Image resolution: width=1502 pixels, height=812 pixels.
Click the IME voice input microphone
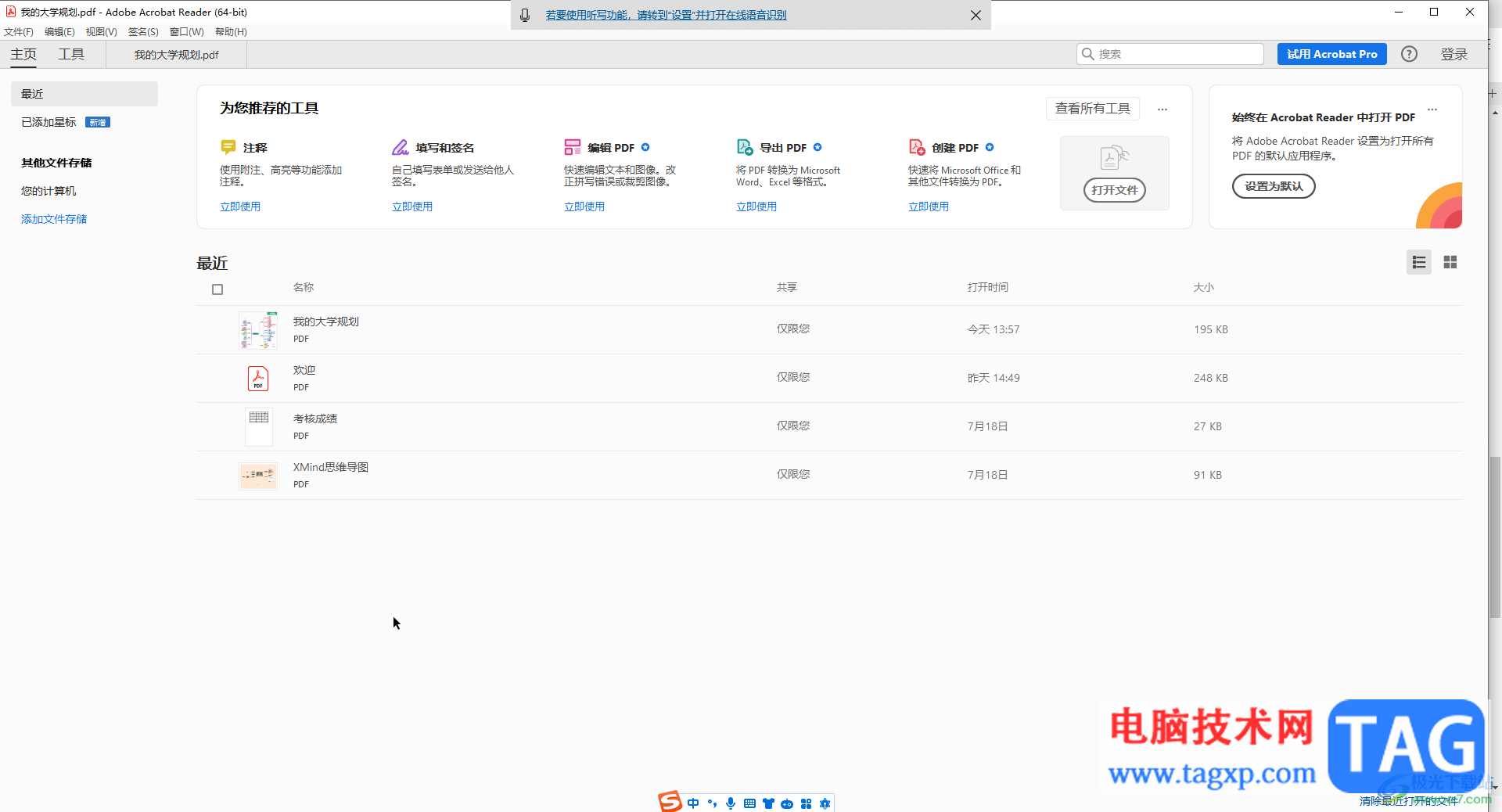pos(731,803)
